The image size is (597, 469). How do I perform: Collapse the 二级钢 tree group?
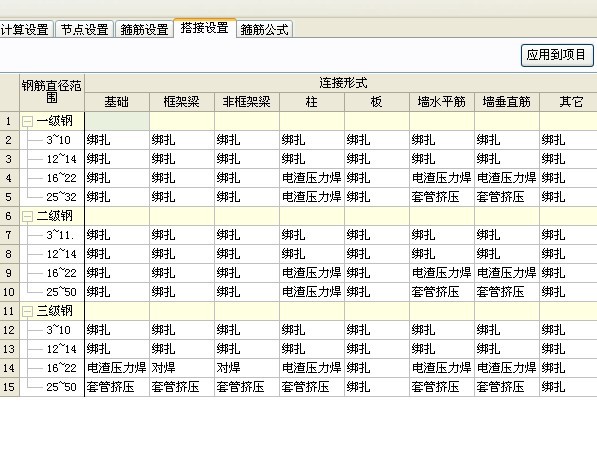27,217
